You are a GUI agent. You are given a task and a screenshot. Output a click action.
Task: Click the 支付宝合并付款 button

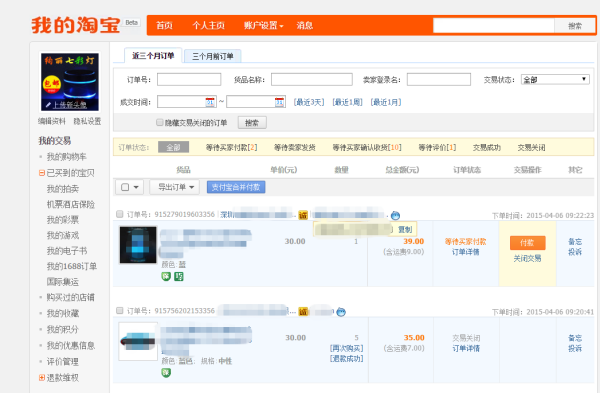[x=236, y=187]
